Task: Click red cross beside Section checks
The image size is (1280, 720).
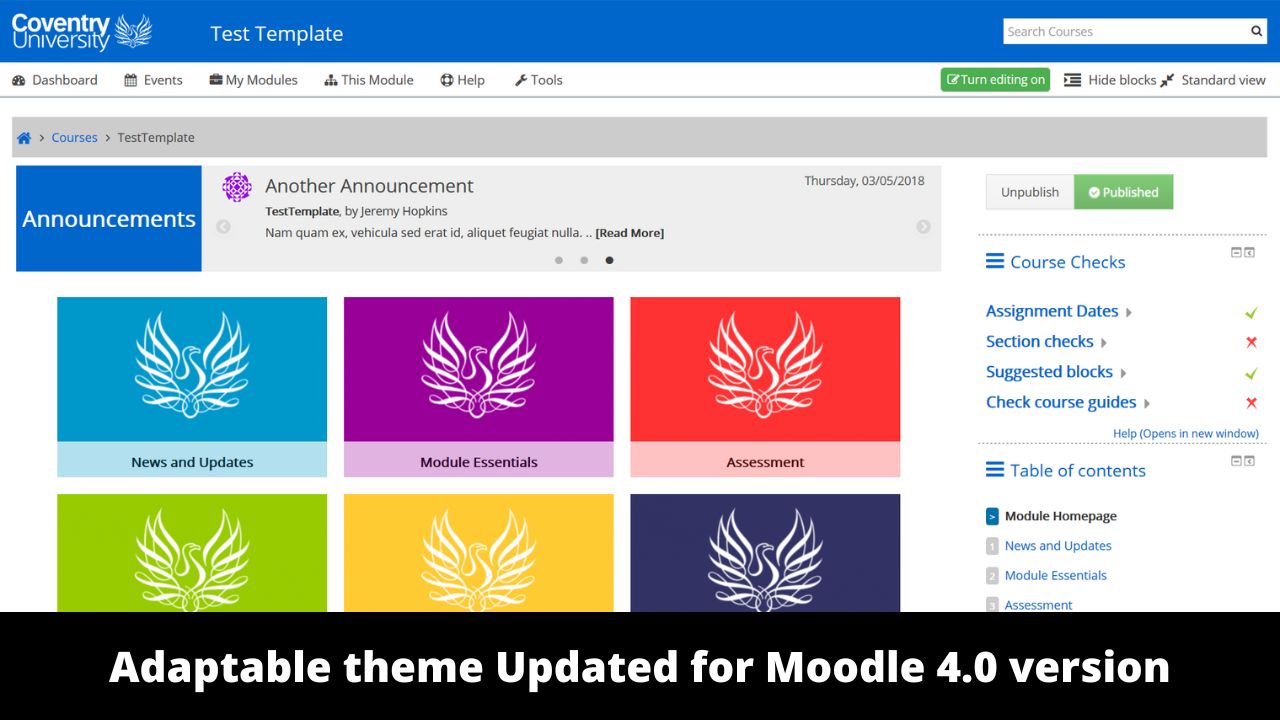Action: 1251,342
